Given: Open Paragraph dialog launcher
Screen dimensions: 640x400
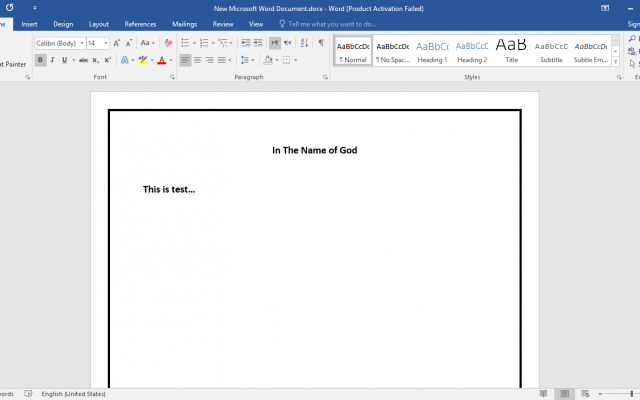Looking at the screenshot, I should (x=325, y=77).
